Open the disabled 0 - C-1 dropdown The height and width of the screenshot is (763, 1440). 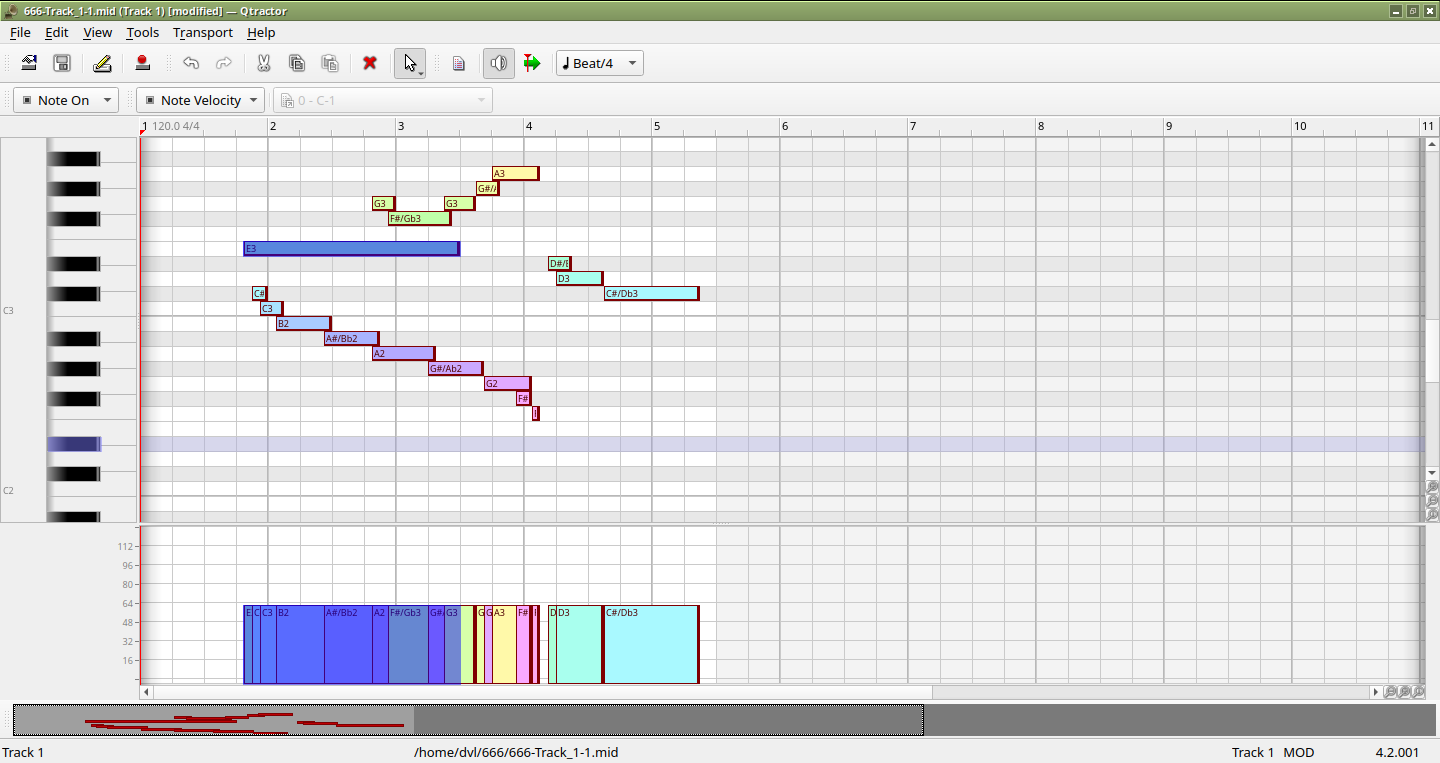coord(383,100)
